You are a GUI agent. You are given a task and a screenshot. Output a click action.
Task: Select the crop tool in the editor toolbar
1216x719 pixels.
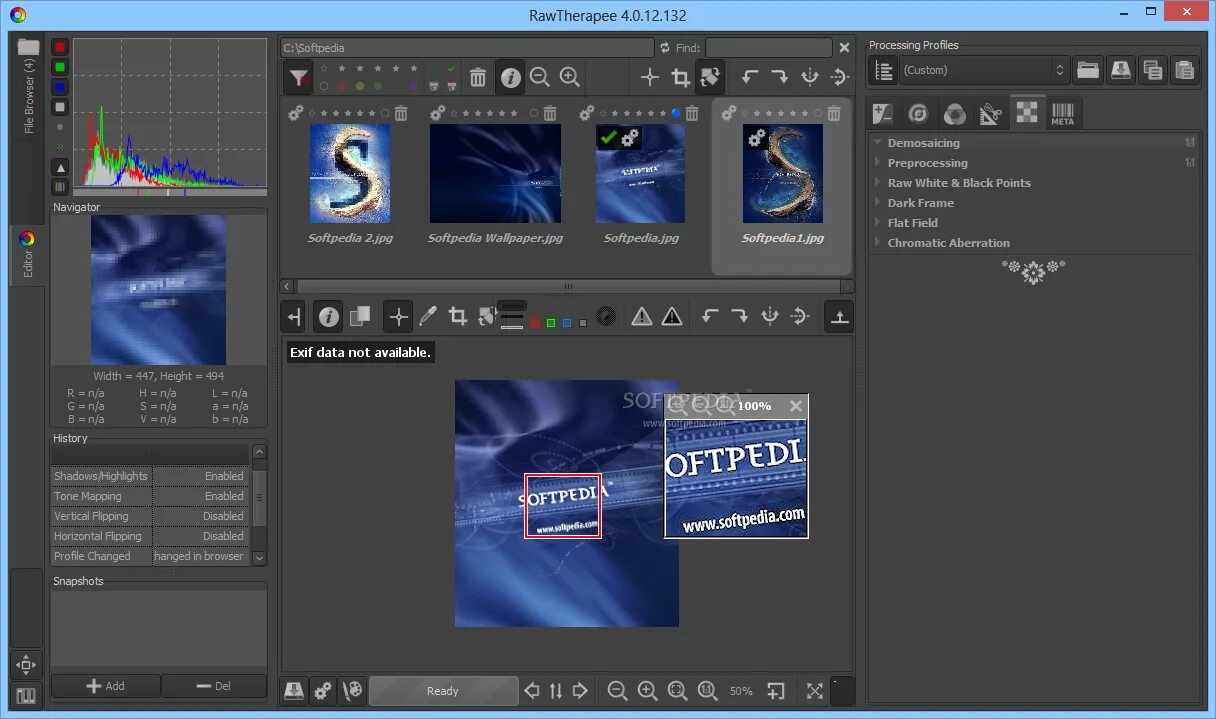[458, 316]
